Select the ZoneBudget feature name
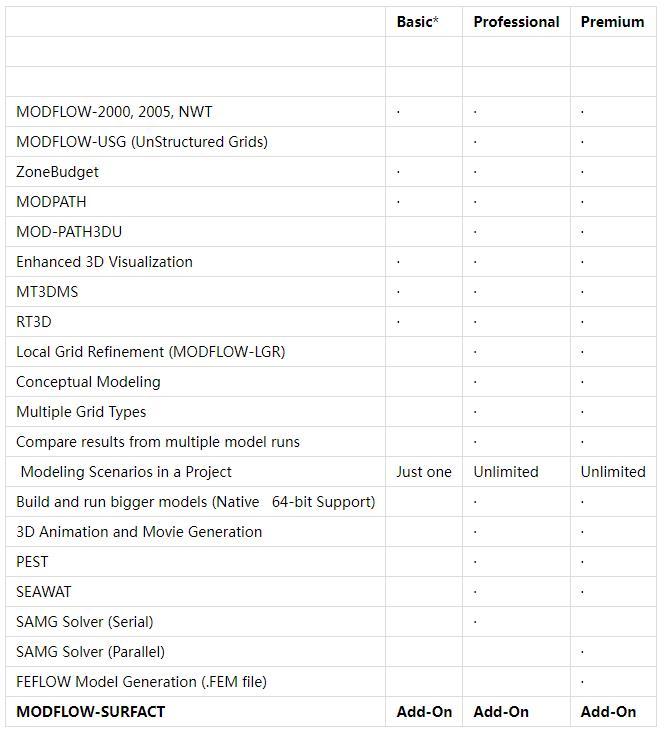This screenshot has height=735, width=665. tap(57, 172)
